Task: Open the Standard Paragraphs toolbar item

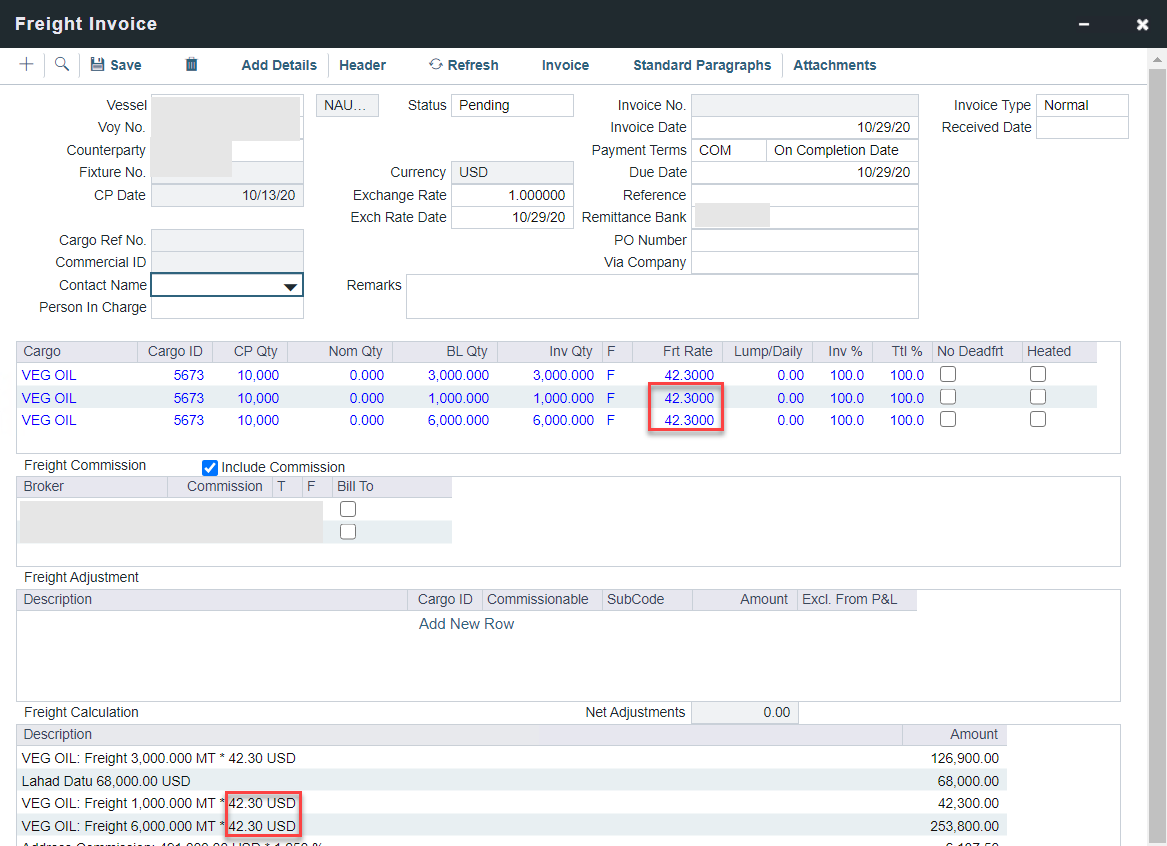Action: click(702, 65)
